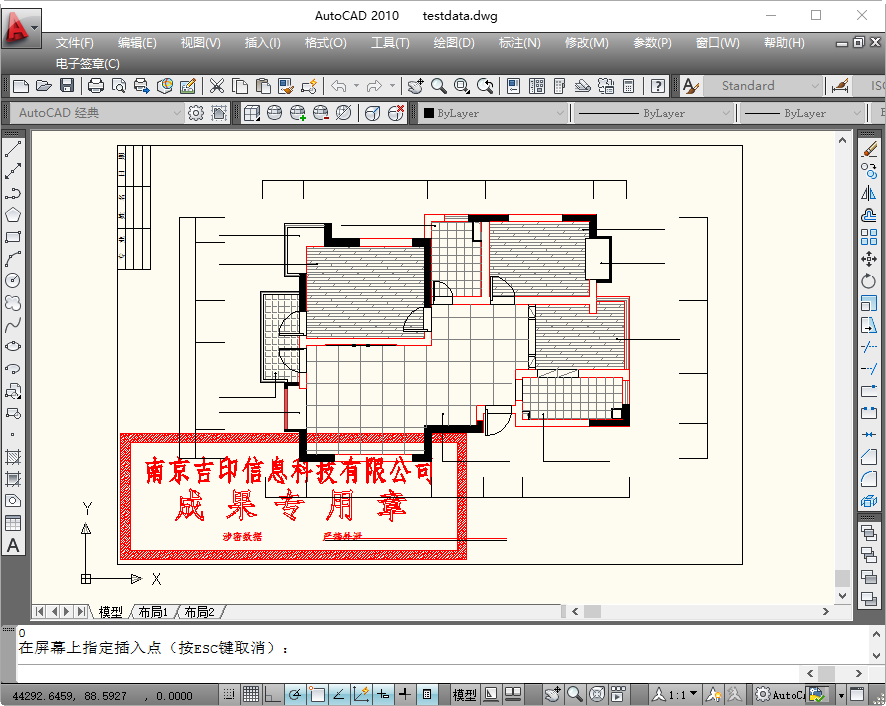The image size is (886, 706).
Task: Select the Move modify tool
Action: tap(869, 259)
